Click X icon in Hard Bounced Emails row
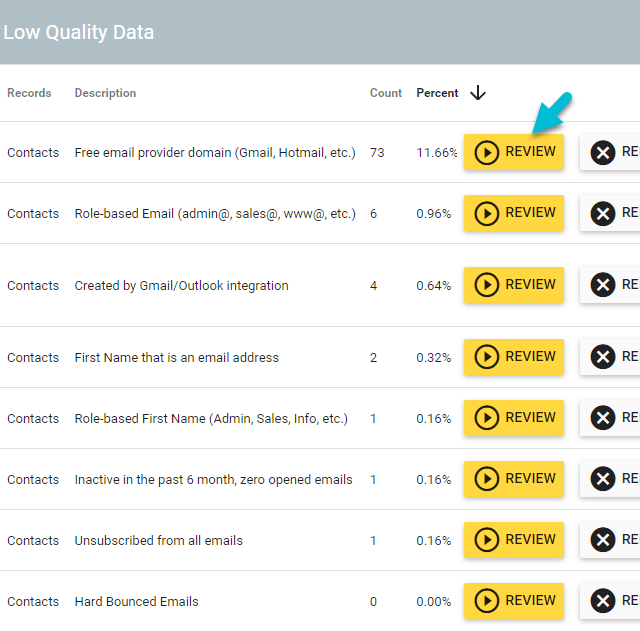This screenshot has width=640, height=631. (603, 602)
